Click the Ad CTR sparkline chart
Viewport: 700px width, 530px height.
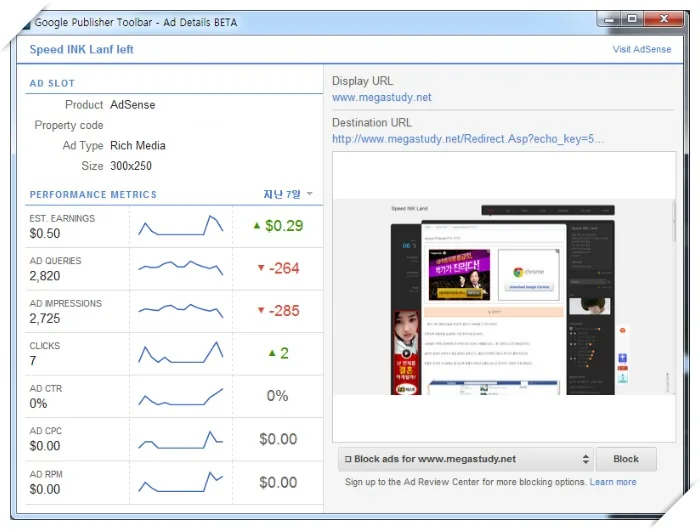coord(181,396)
